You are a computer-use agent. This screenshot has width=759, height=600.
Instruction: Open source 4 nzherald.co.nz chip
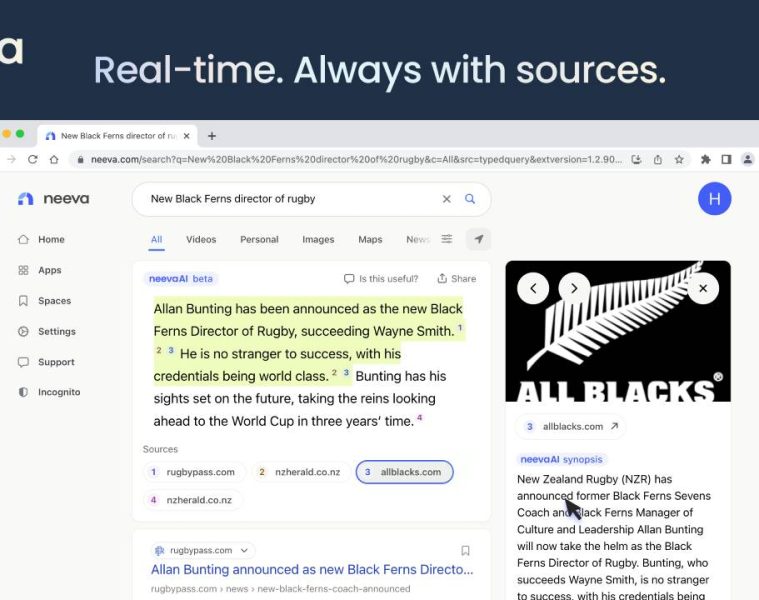[x=192, y=500]
